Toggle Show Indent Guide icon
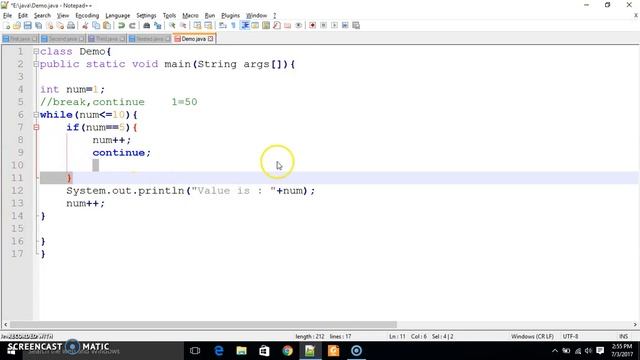This screenshot has width=640, height=360. [x=245, y=25]
